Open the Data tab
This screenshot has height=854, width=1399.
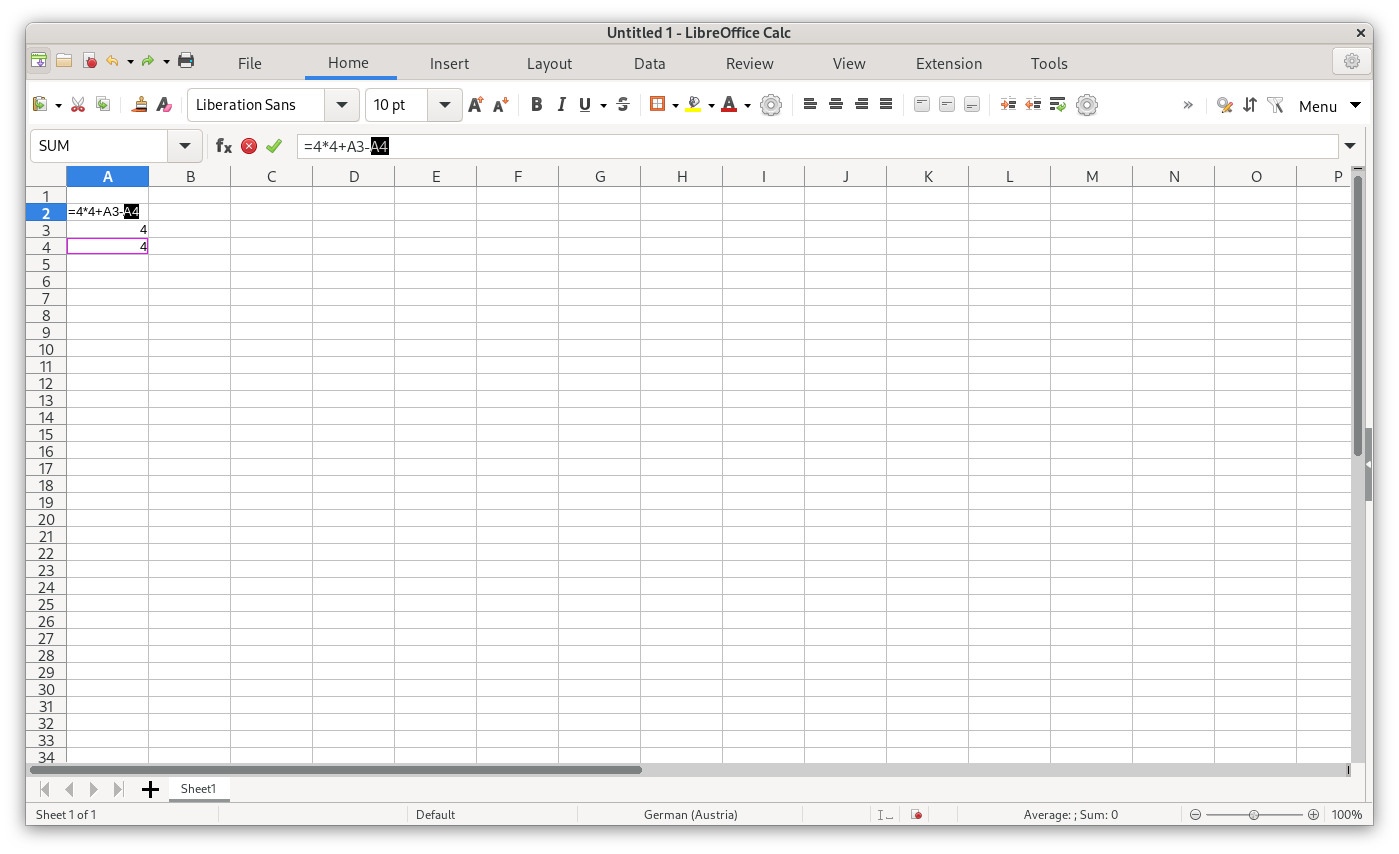tap(649, 63)
